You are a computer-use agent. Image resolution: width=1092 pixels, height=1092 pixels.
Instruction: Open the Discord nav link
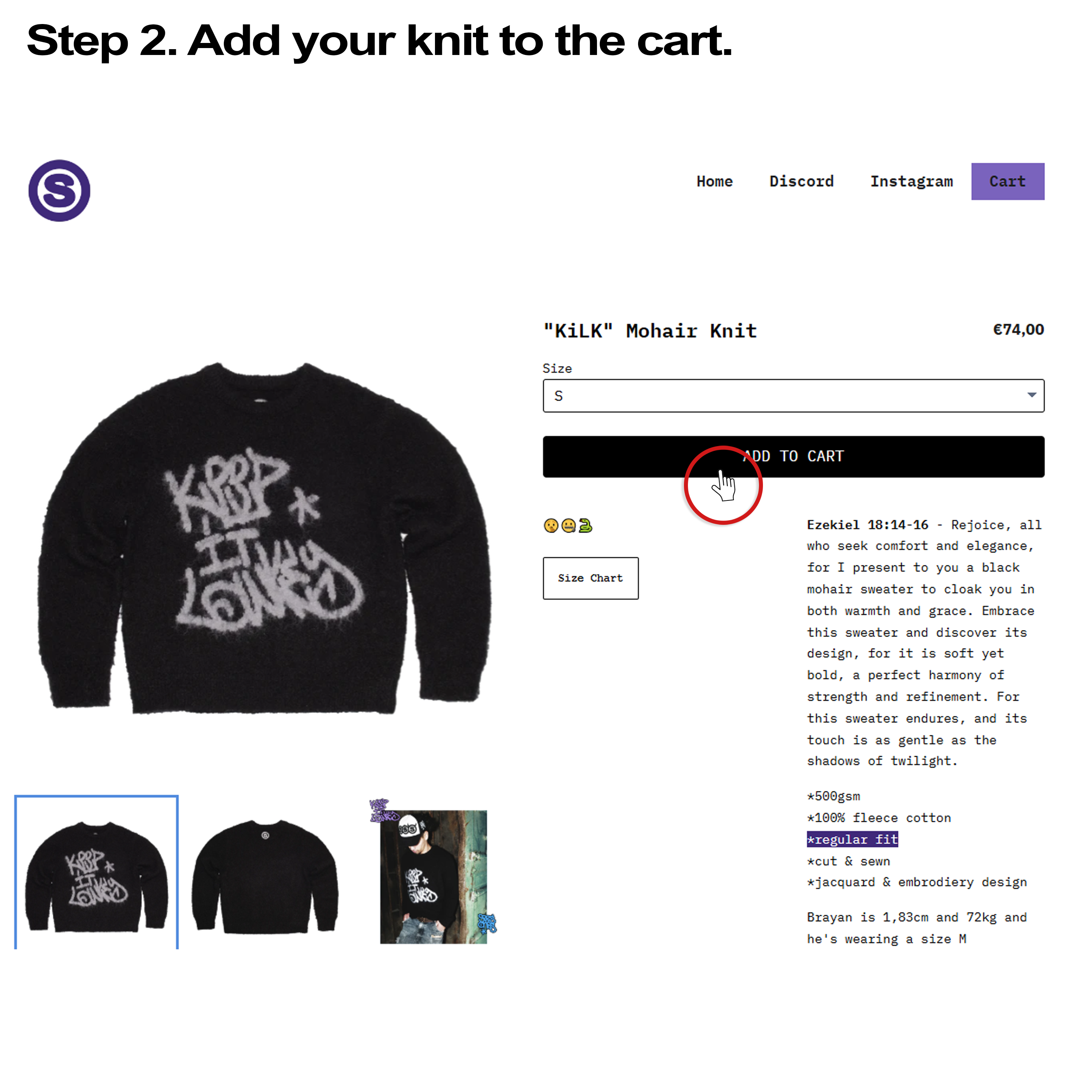(x=801, y=181)
